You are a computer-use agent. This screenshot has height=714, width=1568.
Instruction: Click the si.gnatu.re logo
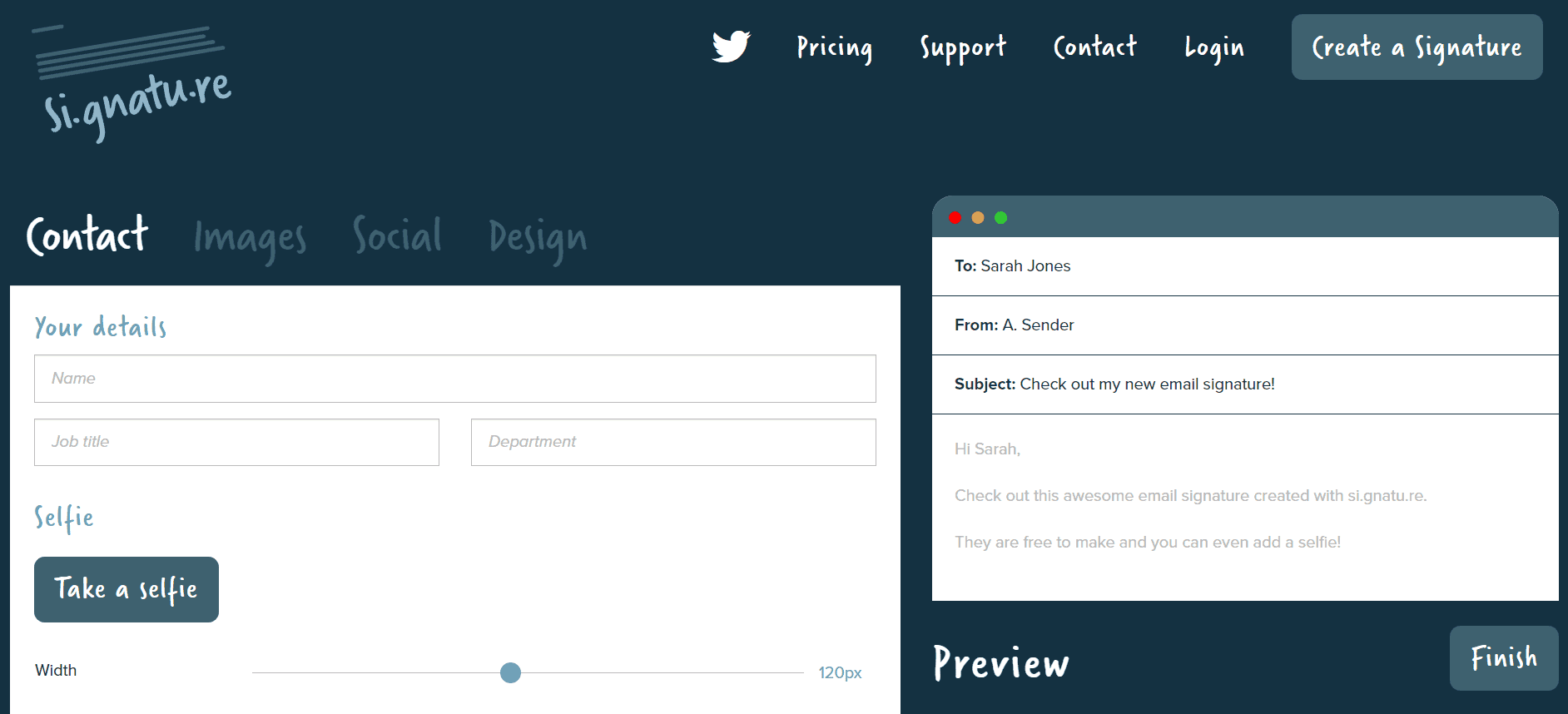(133, 83)
